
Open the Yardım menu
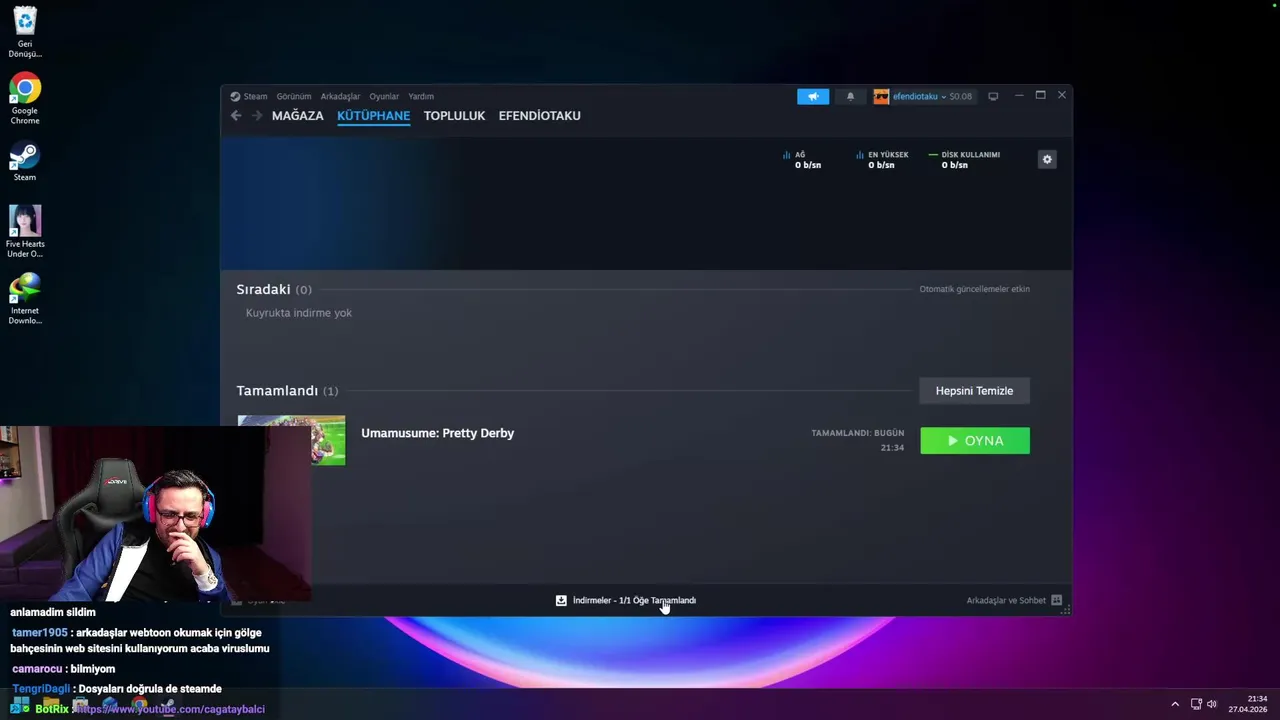pos(421,96)
